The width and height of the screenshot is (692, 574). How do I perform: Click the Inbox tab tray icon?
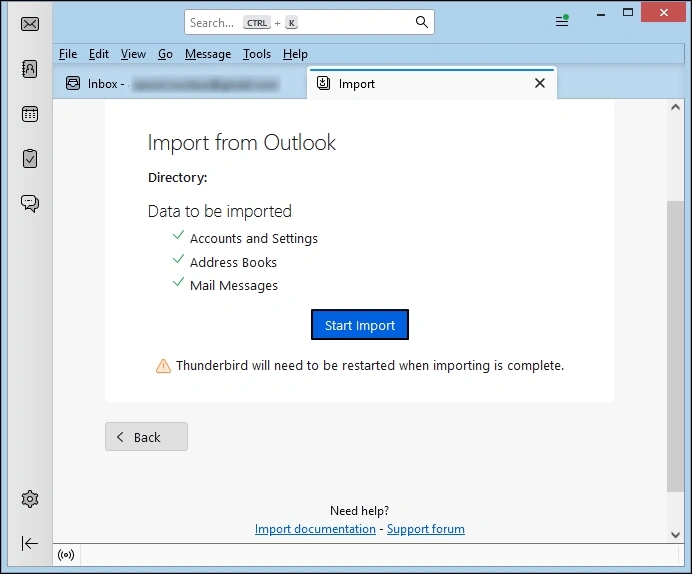73,83
